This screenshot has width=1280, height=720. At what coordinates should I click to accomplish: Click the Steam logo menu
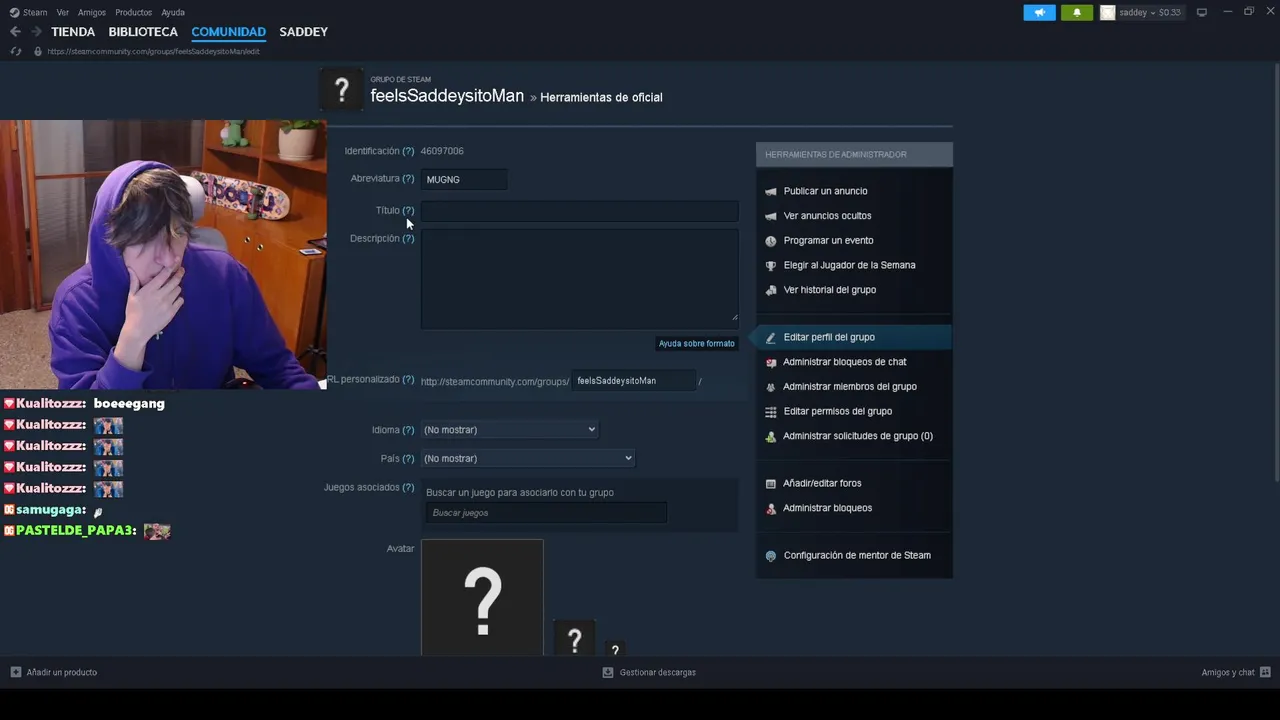14,12
